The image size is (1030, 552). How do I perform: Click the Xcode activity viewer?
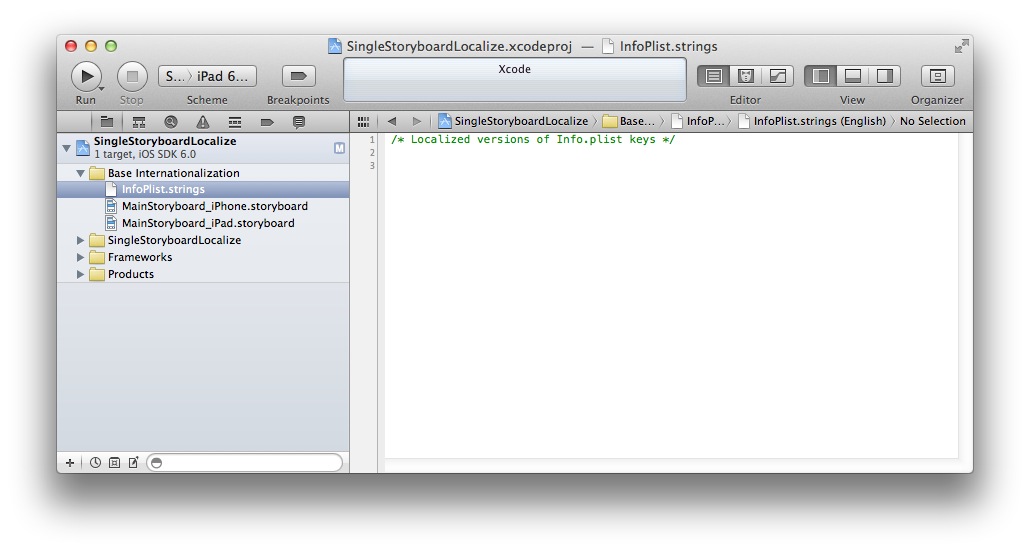pos(515,80)
